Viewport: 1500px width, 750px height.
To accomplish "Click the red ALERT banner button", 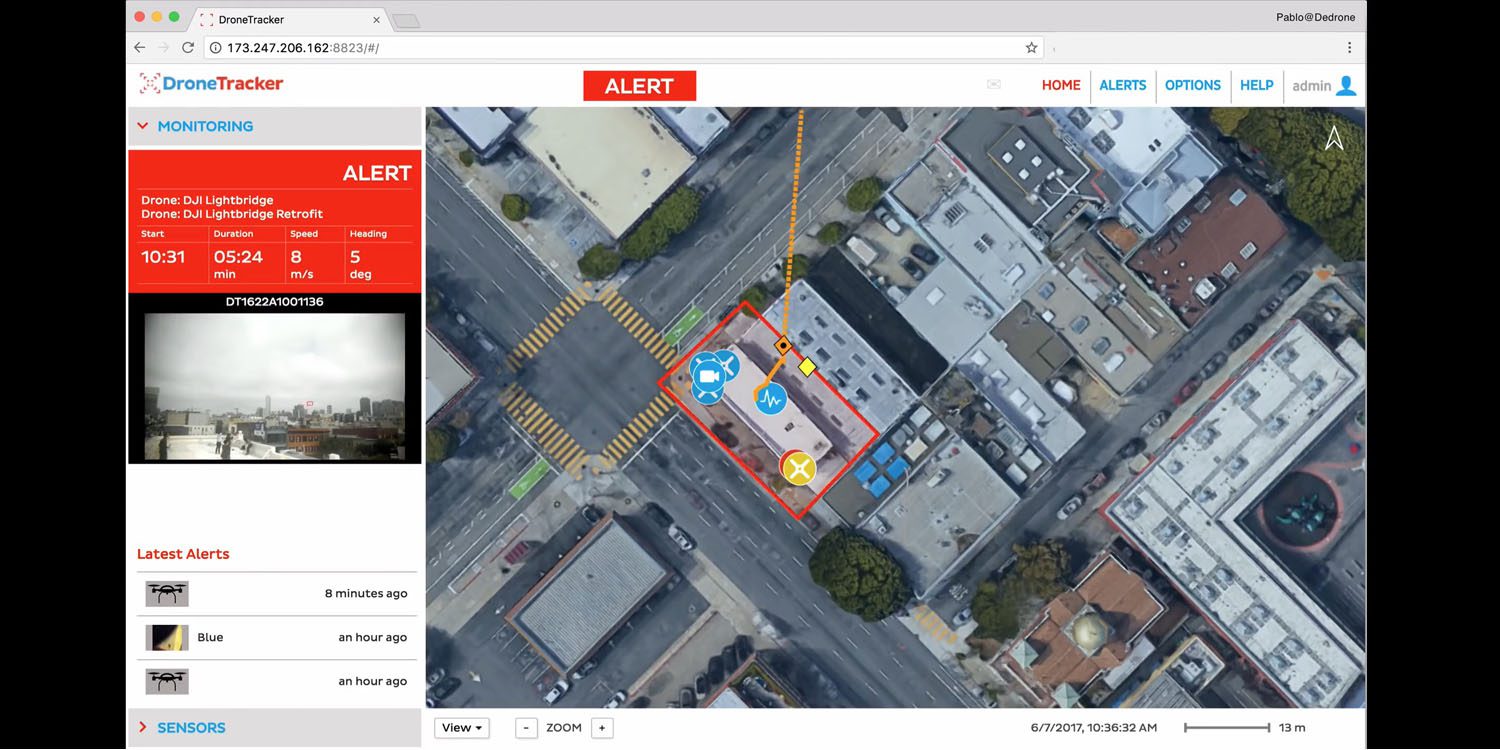I will [x=639, y=86].
